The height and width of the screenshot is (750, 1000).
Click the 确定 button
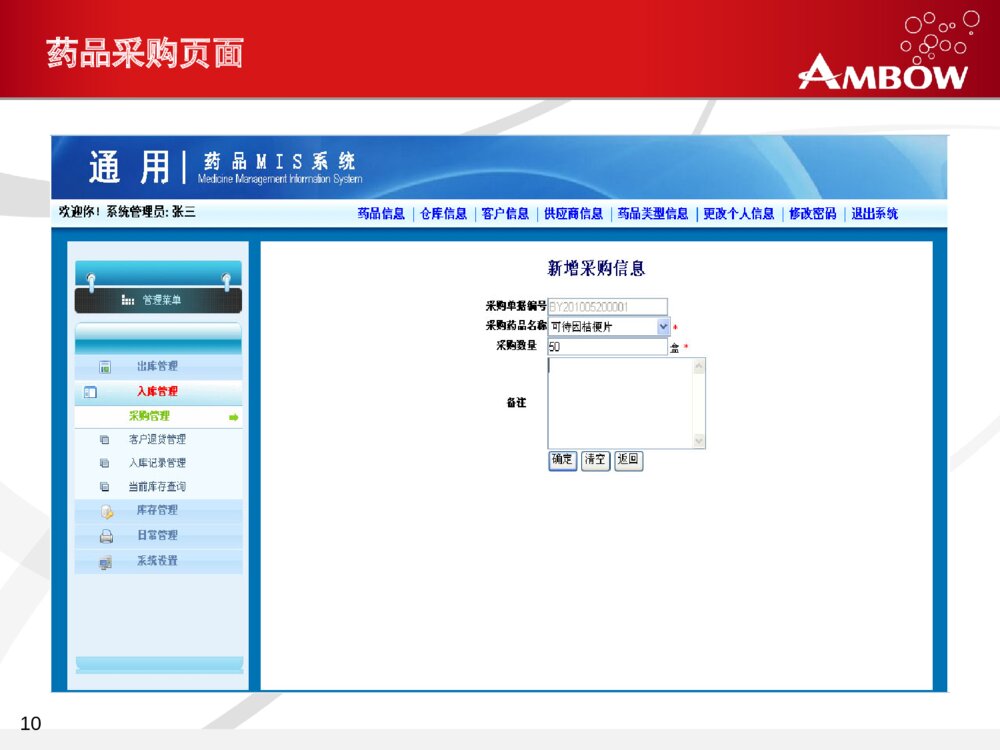point(562,460)
